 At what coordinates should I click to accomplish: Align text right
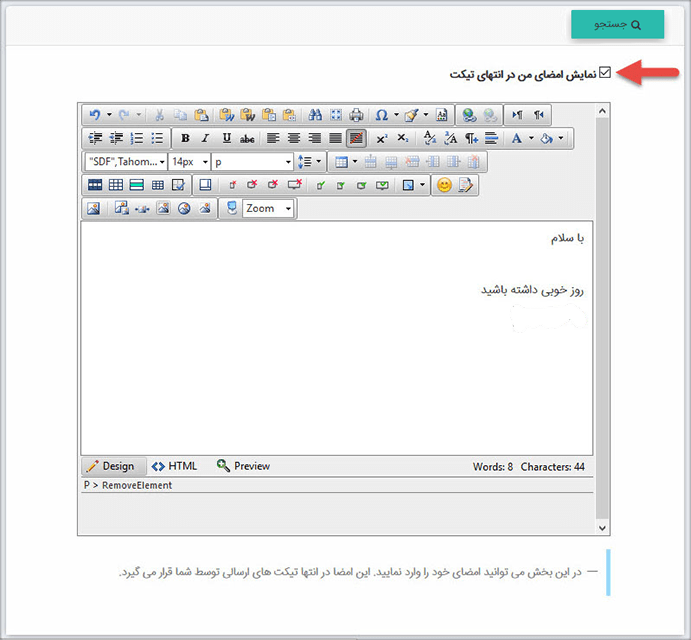tap(314, 138)
